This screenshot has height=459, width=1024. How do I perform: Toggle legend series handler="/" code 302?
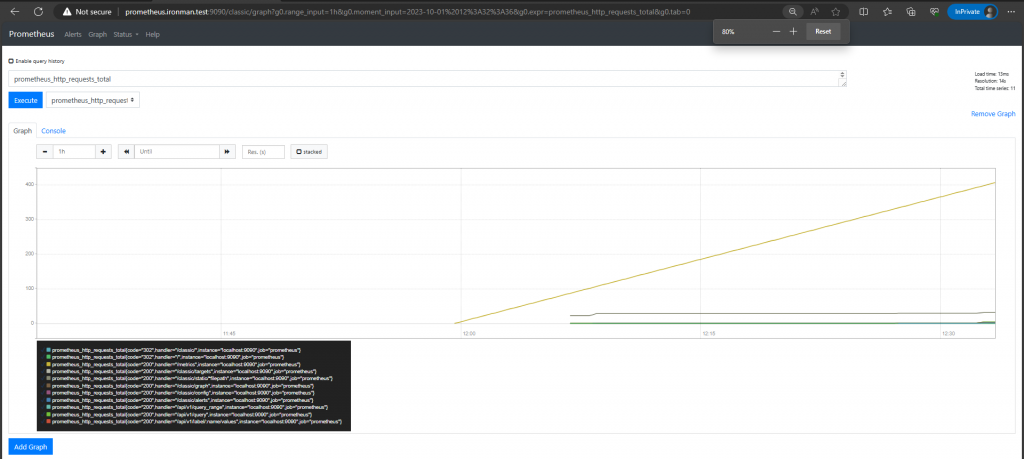point(165,357)
